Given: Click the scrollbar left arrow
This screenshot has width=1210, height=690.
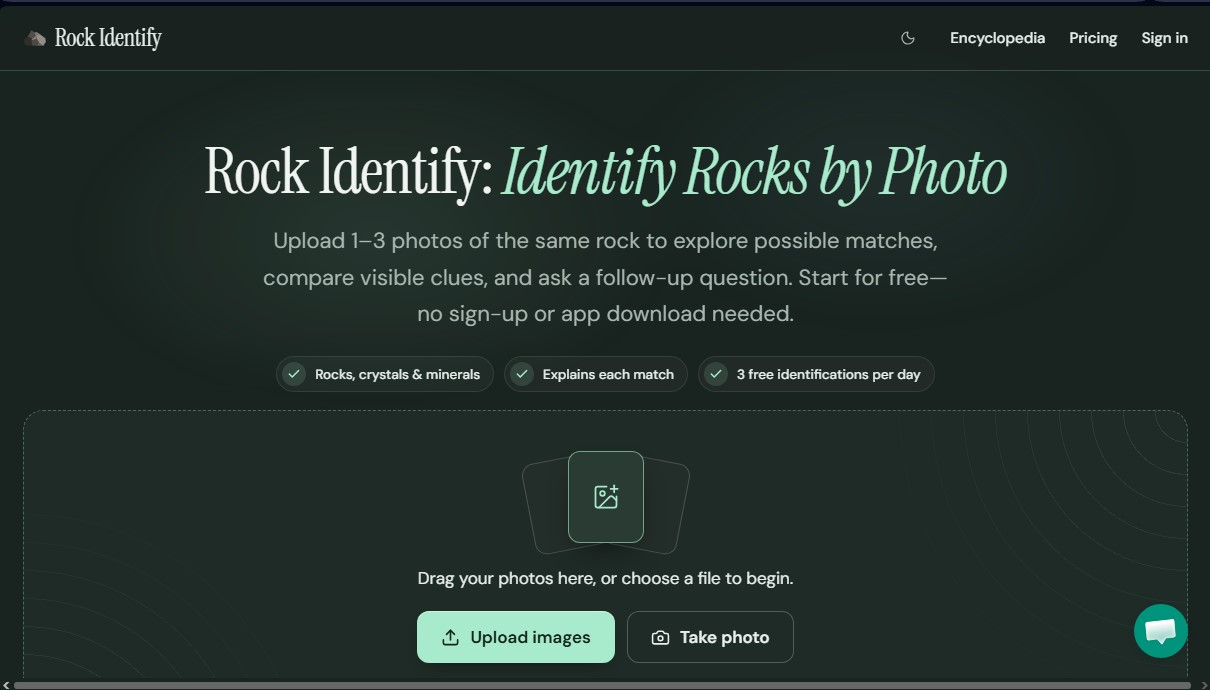Looking at the screenshot, I should 5,685.
